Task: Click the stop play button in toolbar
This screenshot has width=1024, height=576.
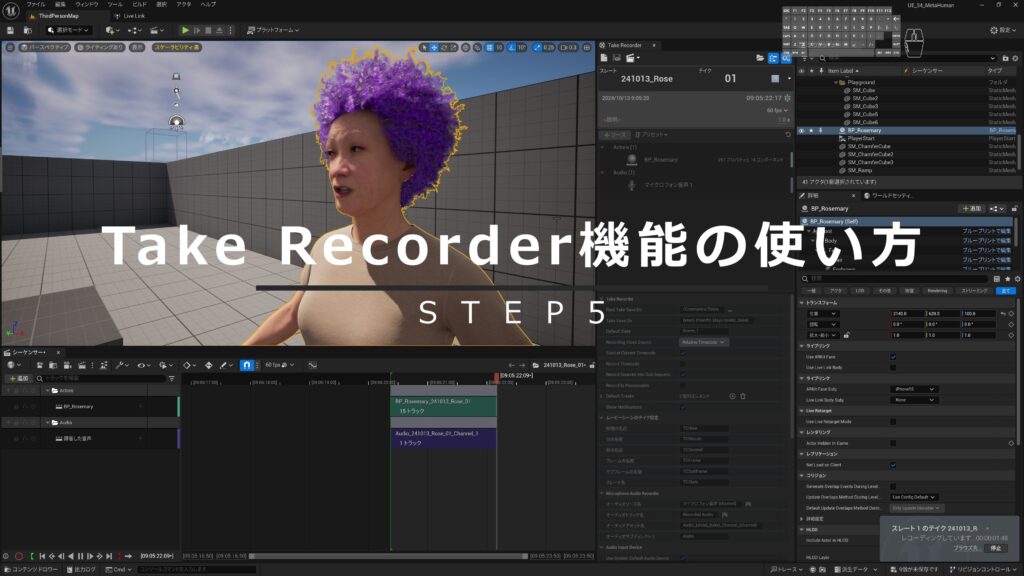Action: pos(208,30)
